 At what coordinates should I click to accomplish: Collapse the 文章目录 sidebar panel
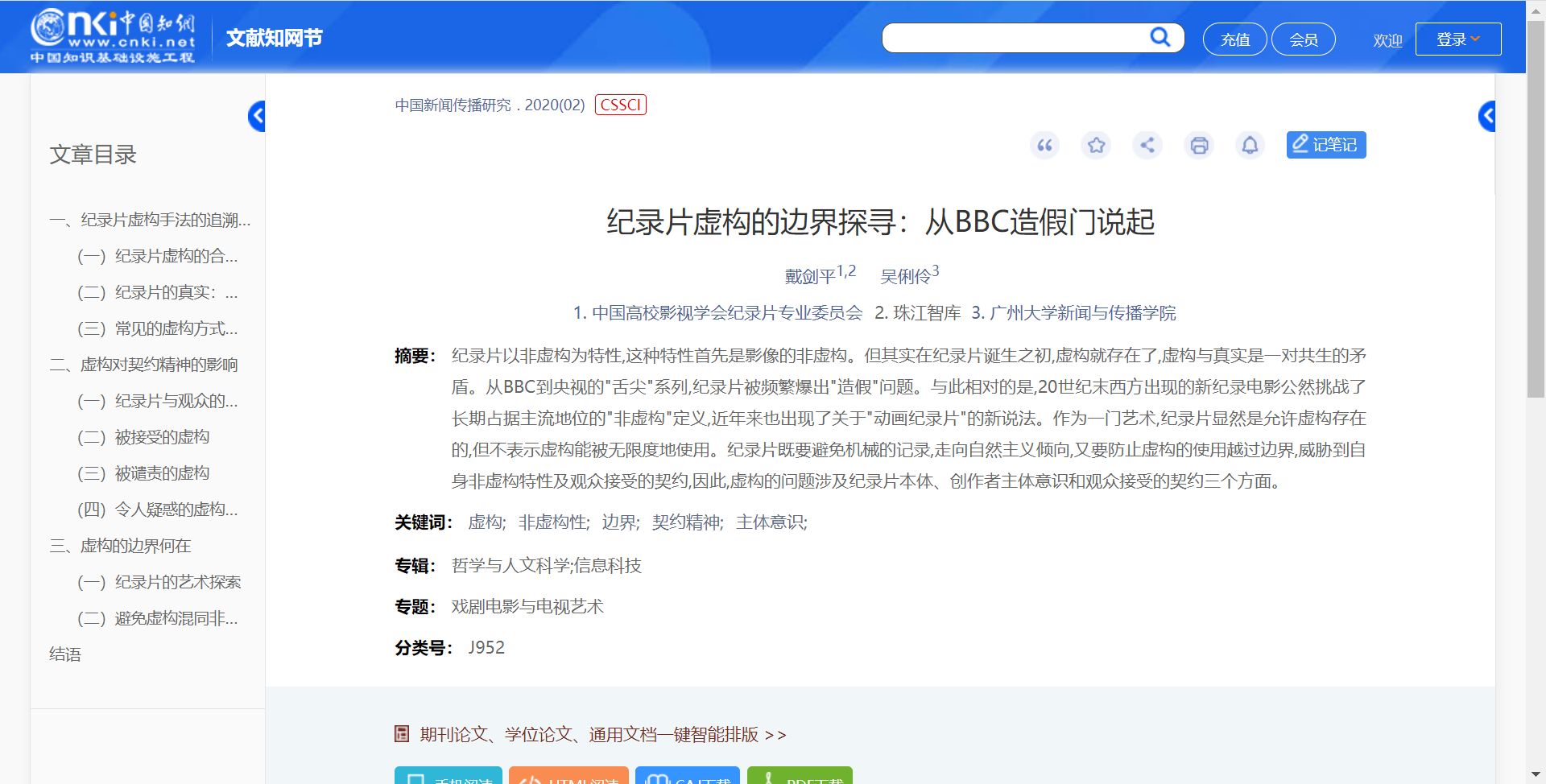click(258, 116)
